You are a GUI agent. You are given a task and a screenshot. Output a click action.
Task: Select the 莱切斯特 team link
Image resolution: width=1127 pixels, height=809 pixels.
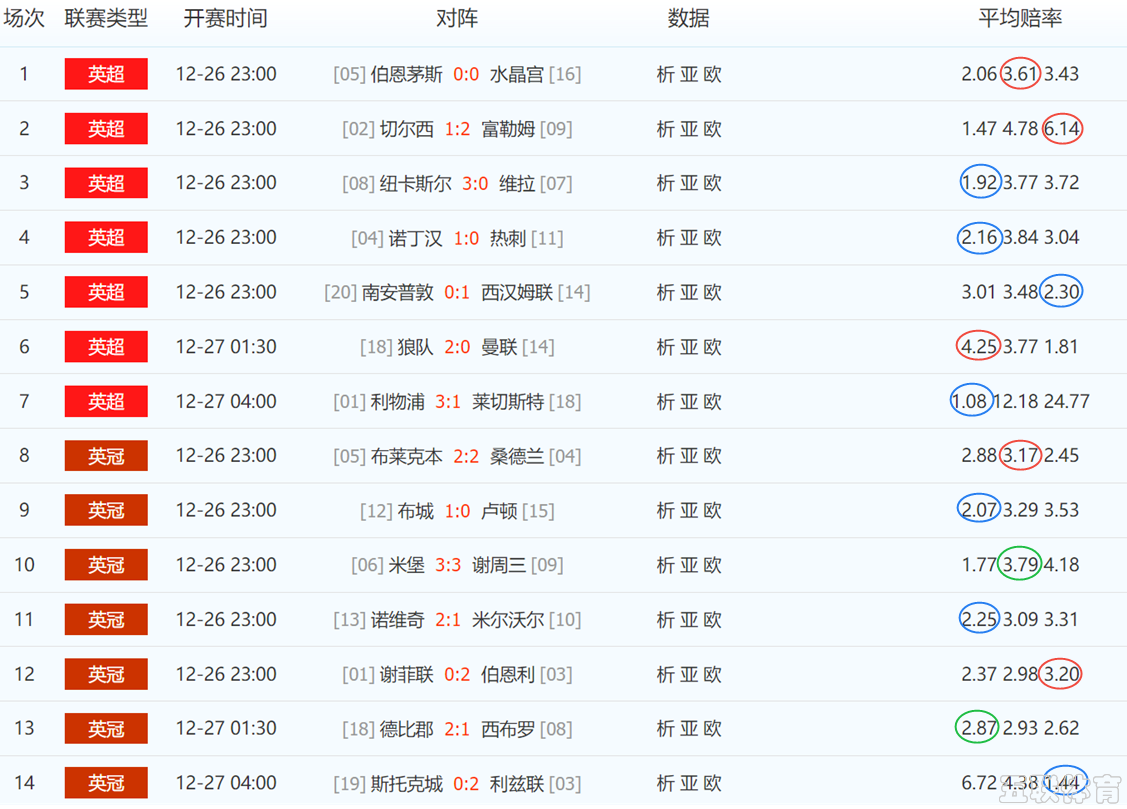(x=508, y=402)
